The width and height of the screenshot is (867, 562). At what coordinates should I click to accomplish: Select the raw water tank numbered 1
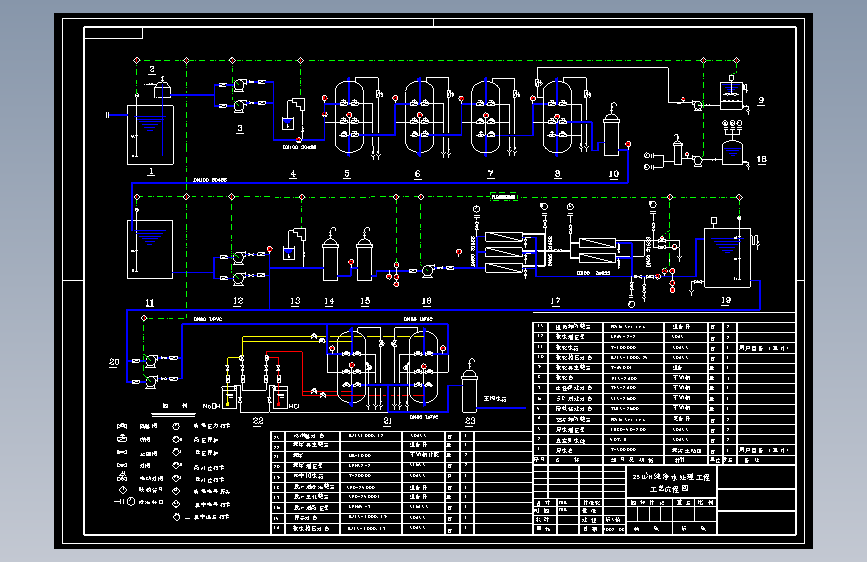150,135
